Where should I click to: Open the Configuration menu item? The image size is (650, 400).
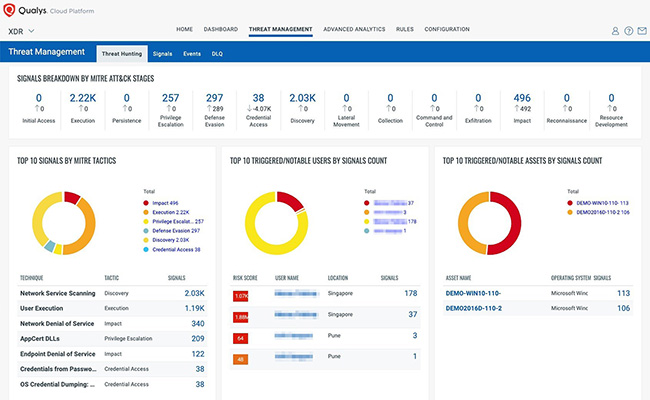coord(447,30)
